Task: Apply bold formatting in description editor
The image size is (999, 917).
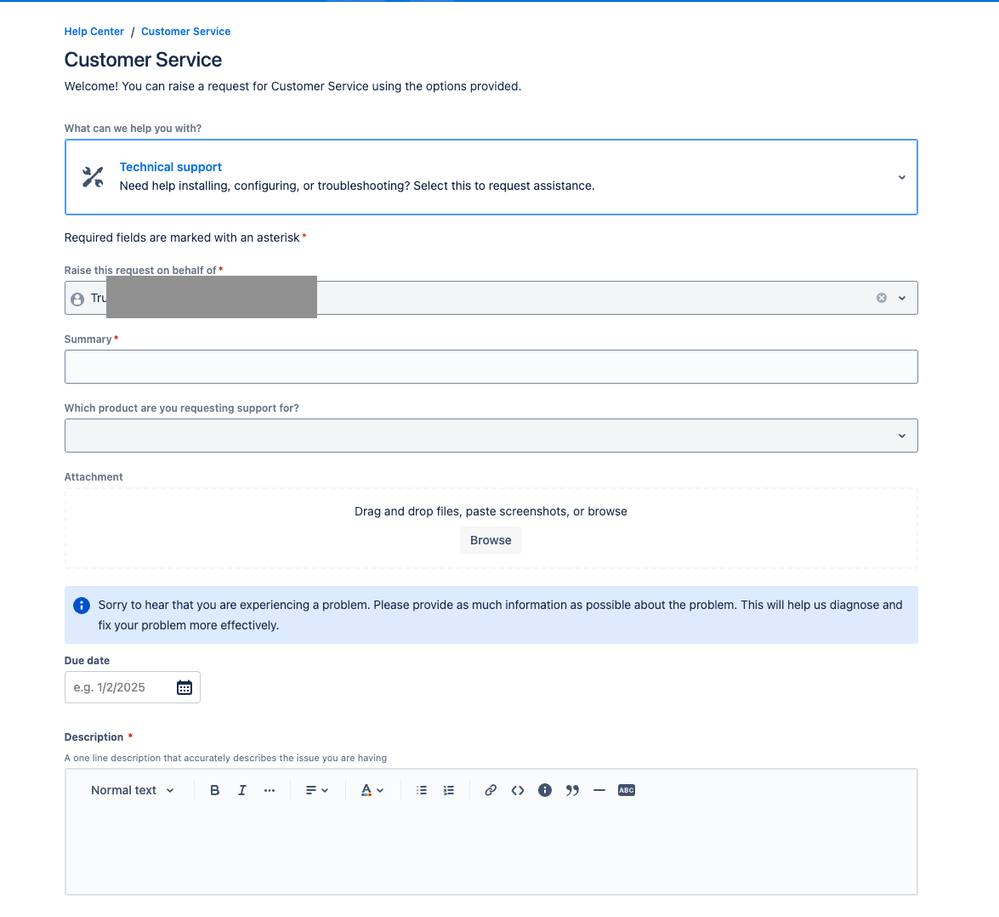Action: coord(215,790)
